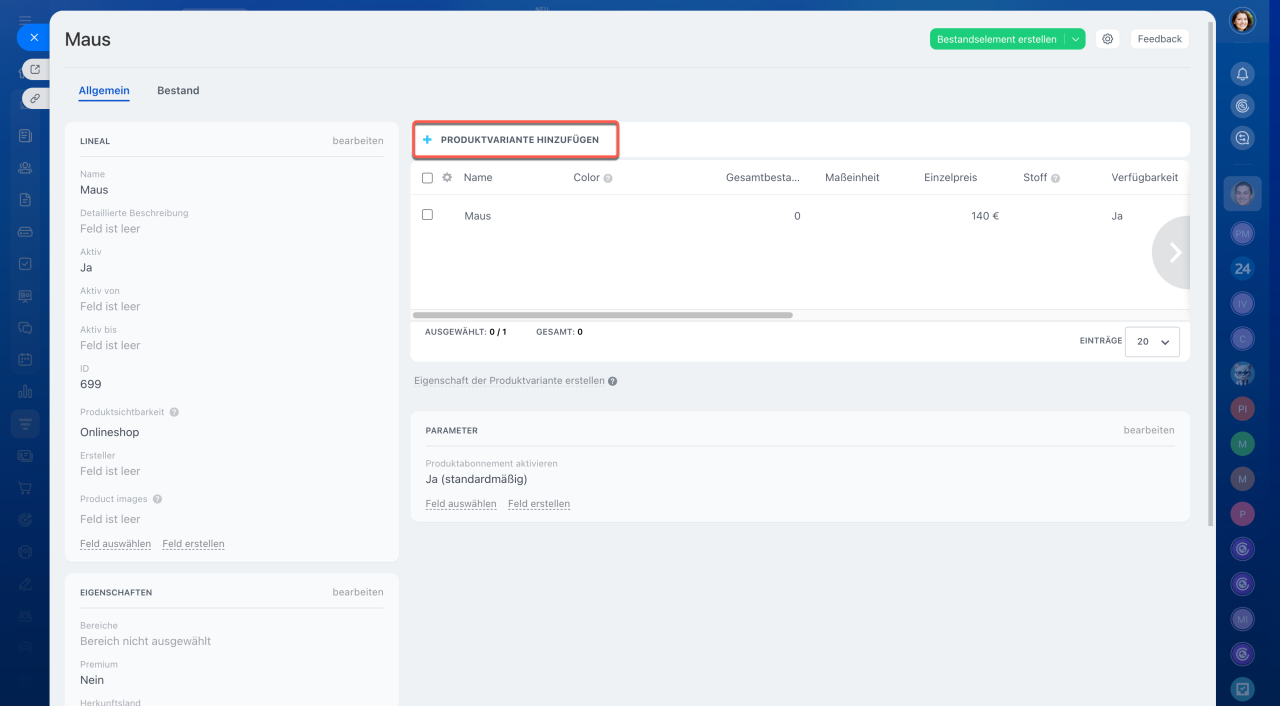Open the Einträge 20 page size dropdown

(1152, 342)
